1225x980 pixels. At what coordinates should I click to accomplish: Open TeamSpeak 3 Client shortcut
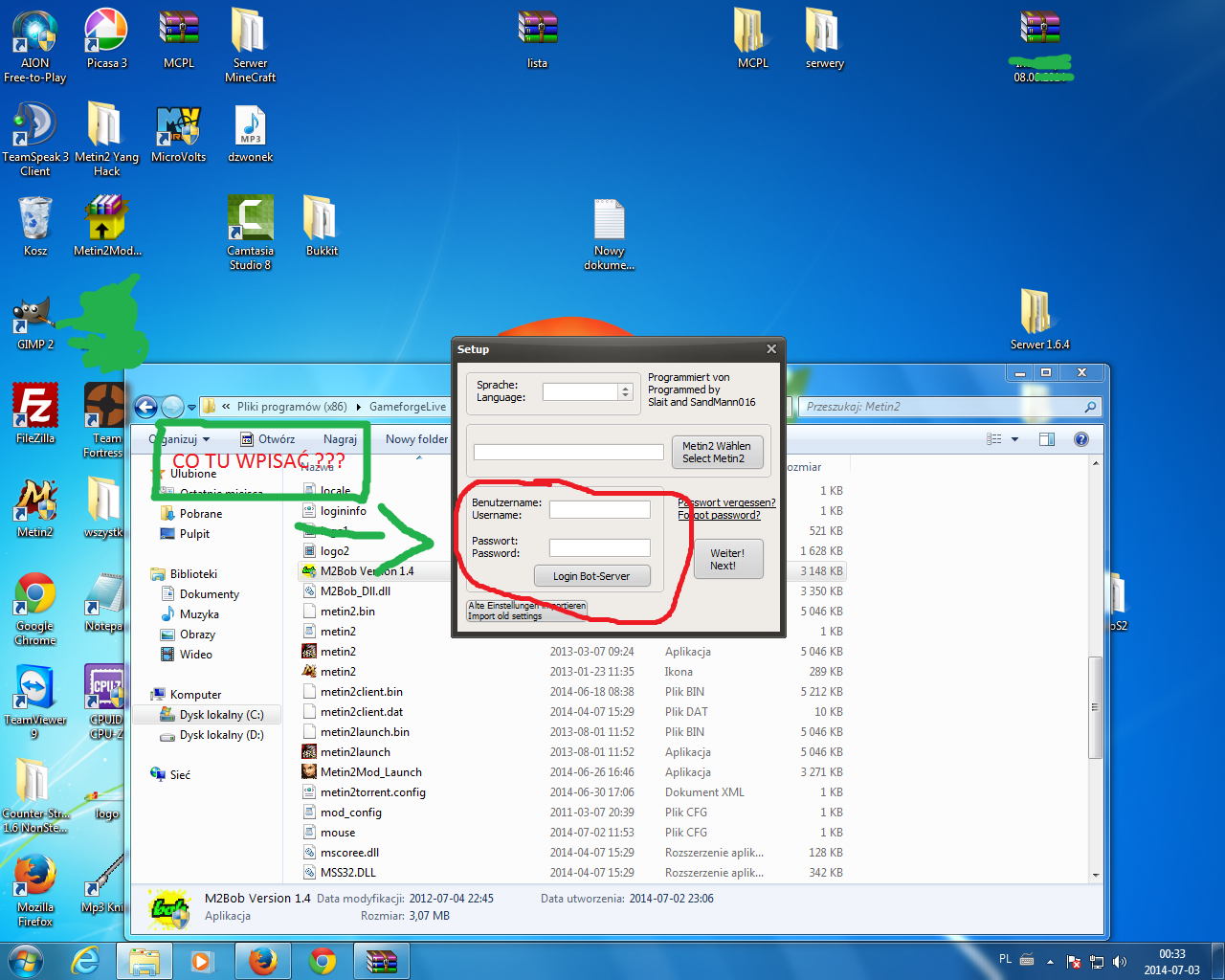click(x=35, y=140)
